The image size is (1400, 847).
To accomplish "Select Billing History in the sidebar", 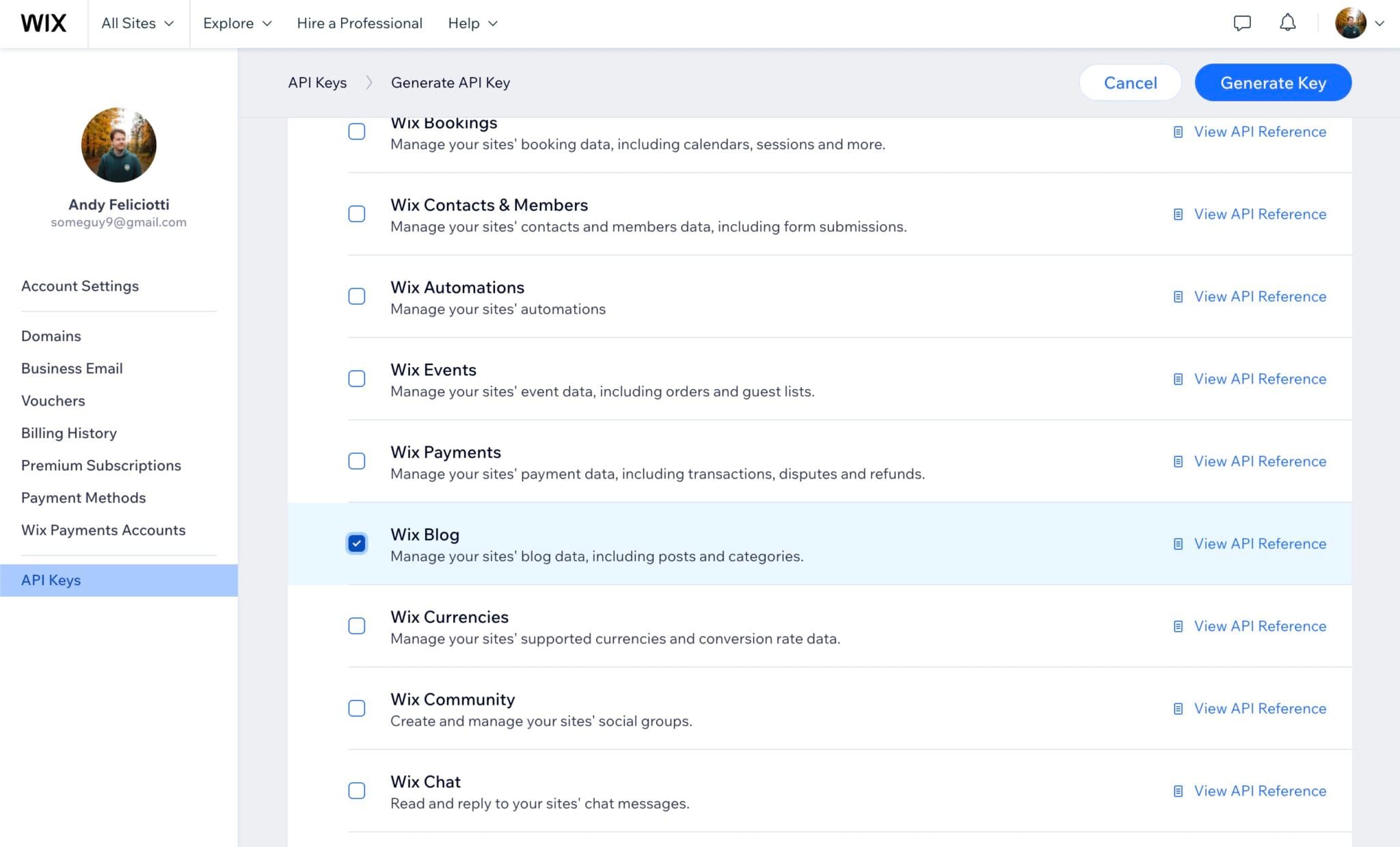I will point(69,433).
